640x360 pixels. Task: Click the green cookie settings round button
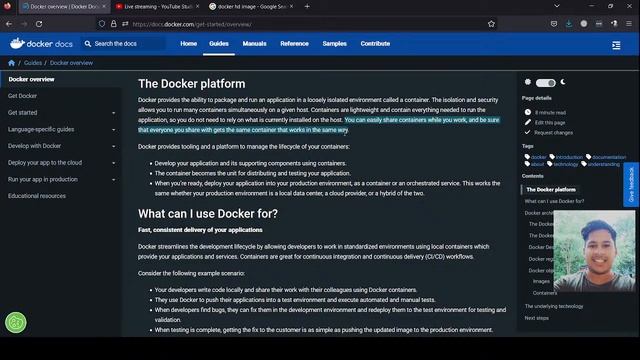[x=16, y=322]
